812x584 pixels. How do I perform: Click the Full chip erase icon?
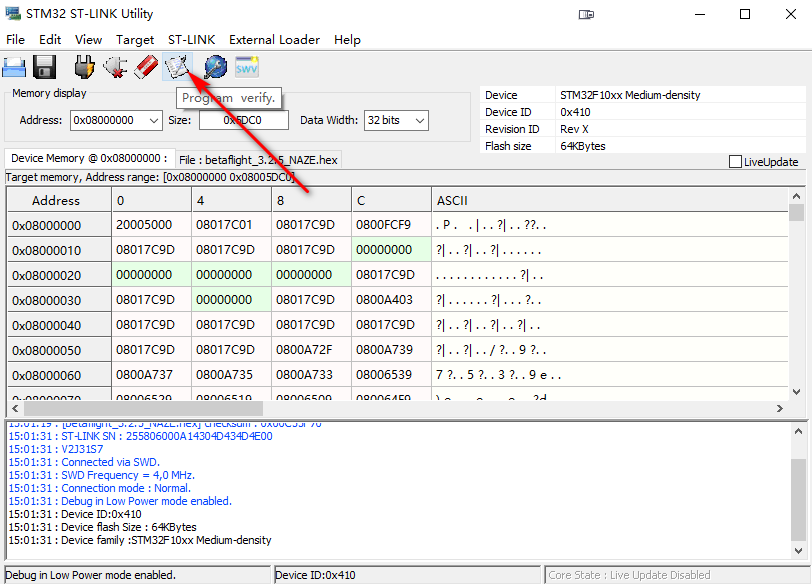click(x=145, y=67)
